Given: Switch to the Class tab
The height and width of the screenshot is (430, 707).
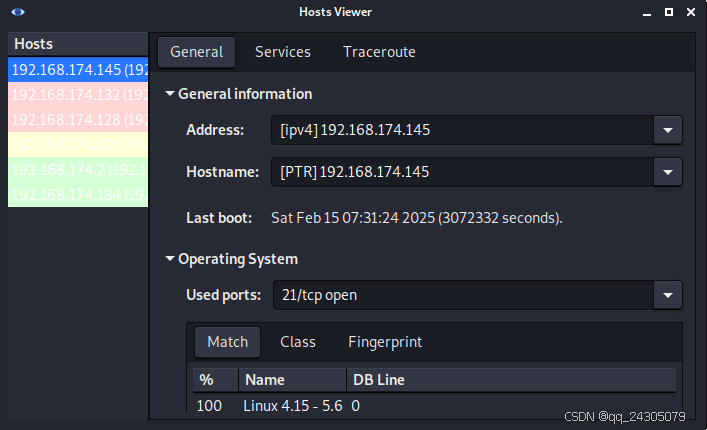Looking at the screenshot, I should [x=298, y=342].
